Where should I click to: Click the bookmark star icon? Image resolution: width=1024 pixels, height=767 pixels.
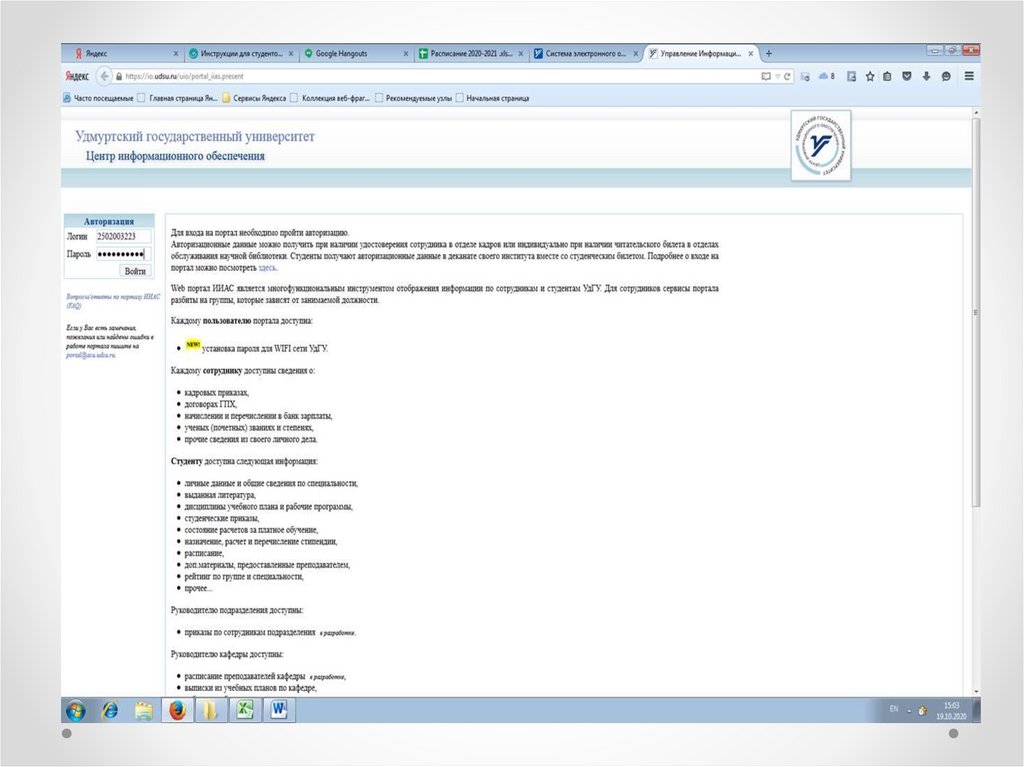870,76
